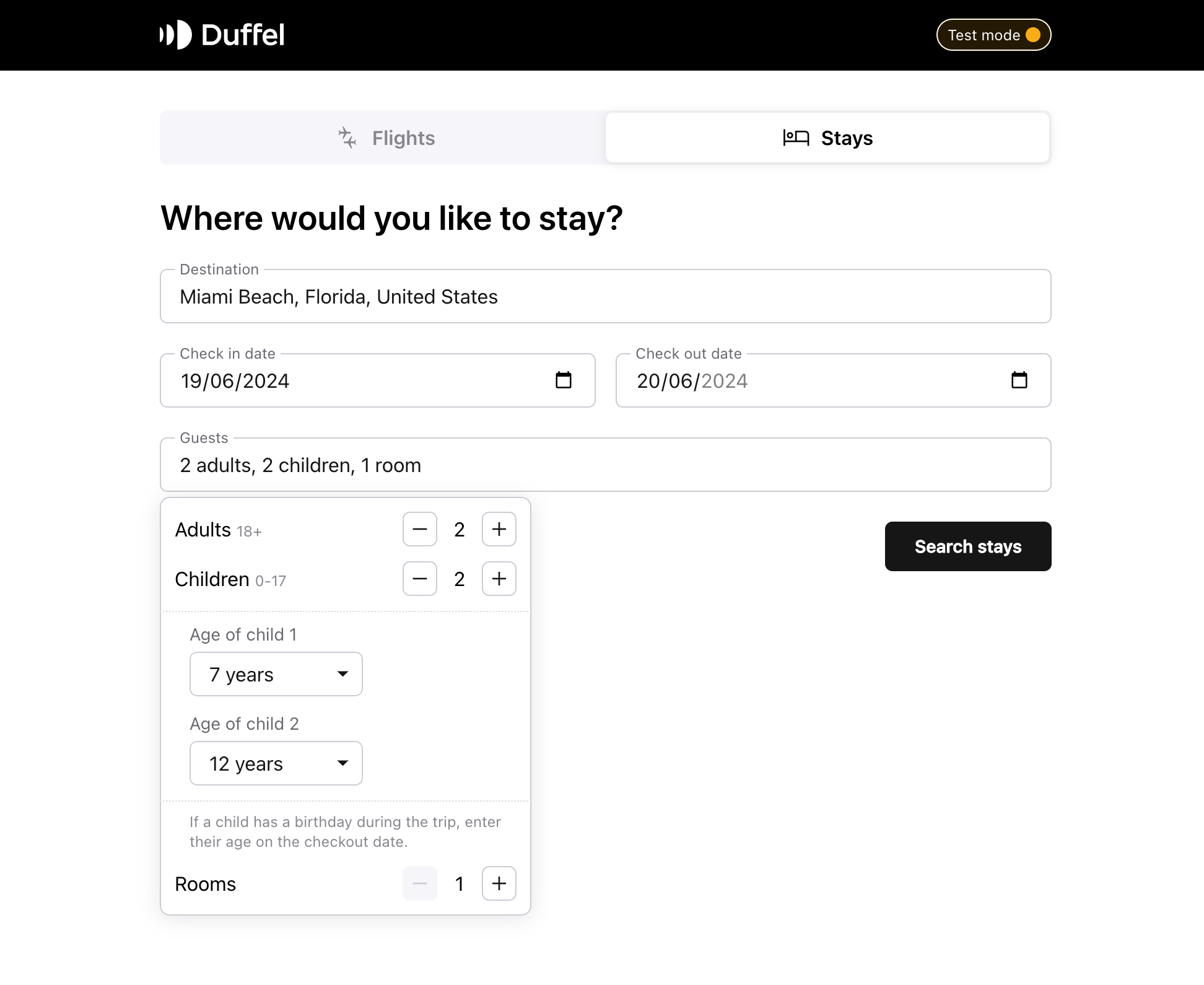Screen dimensions: 1204x985
Task: Increase the number of adults
Action: (x=499, y=529)
